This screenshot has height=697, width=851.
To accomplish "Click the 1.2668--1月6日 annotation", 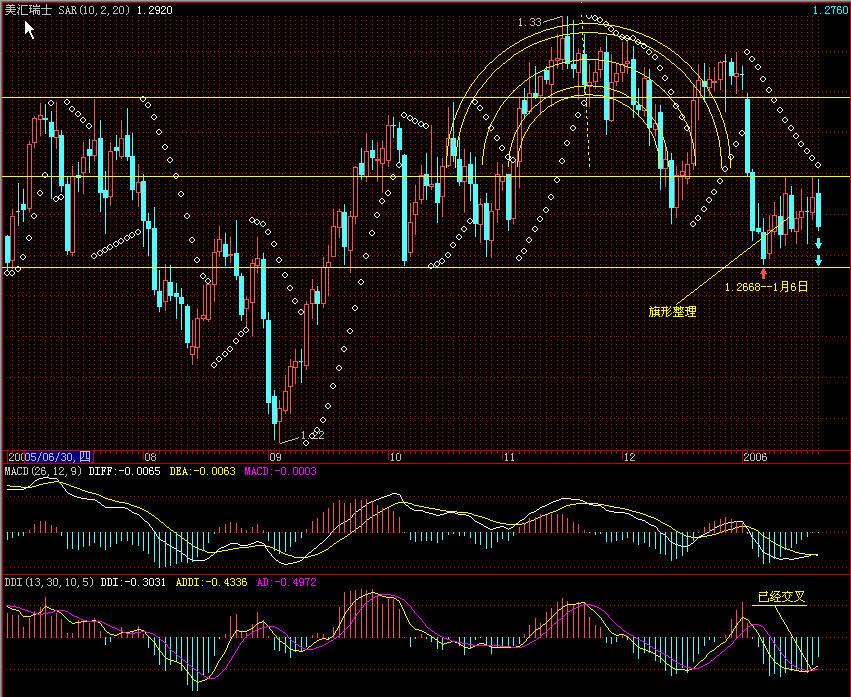I will [x=766, y=287].
